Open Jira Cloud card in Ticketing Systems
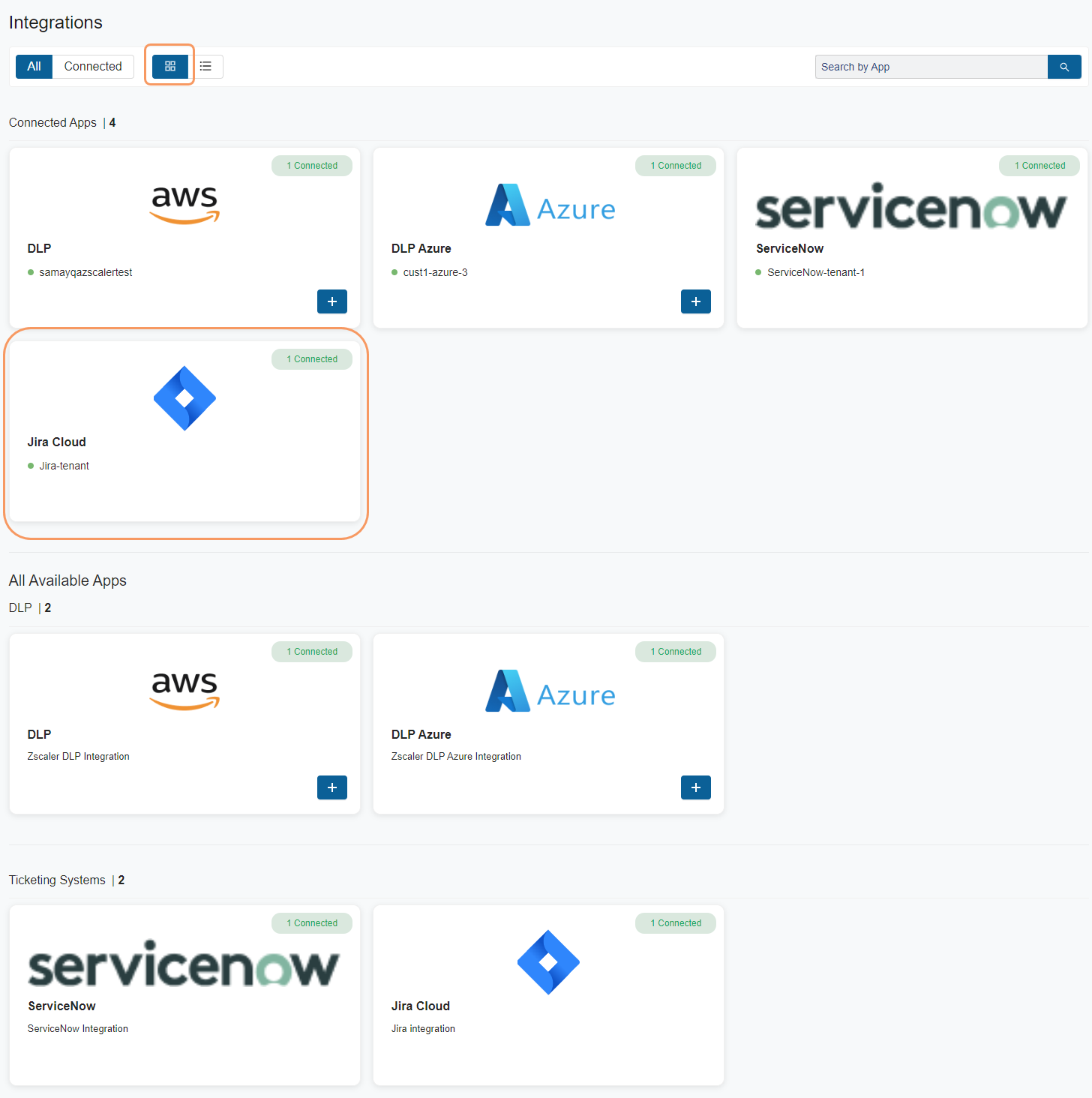Viewport: 1092px width, 1098px height. (x=548, y=994)
